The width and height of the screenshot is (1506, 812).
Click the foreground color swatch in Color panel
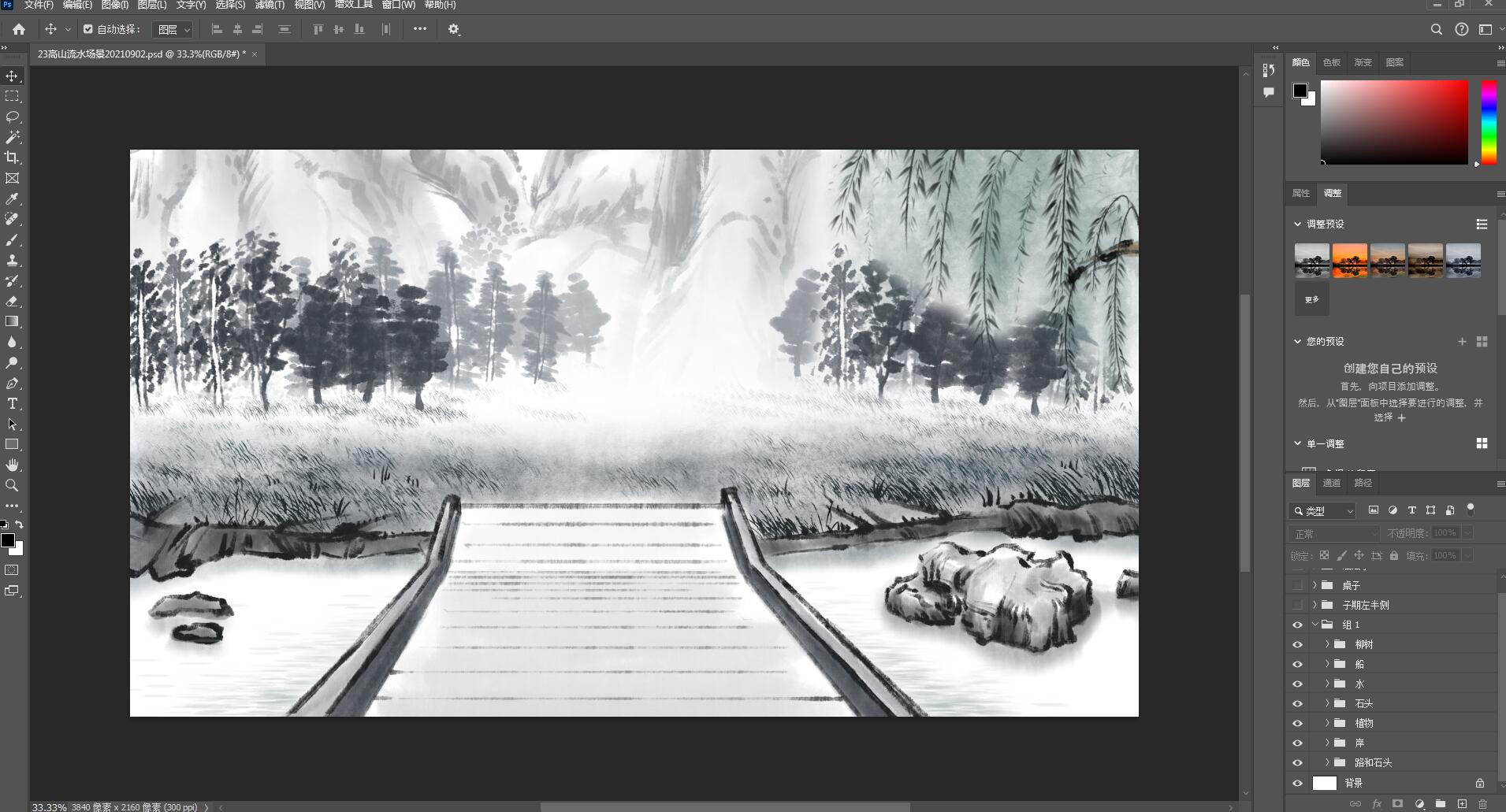coord(1300,91)
